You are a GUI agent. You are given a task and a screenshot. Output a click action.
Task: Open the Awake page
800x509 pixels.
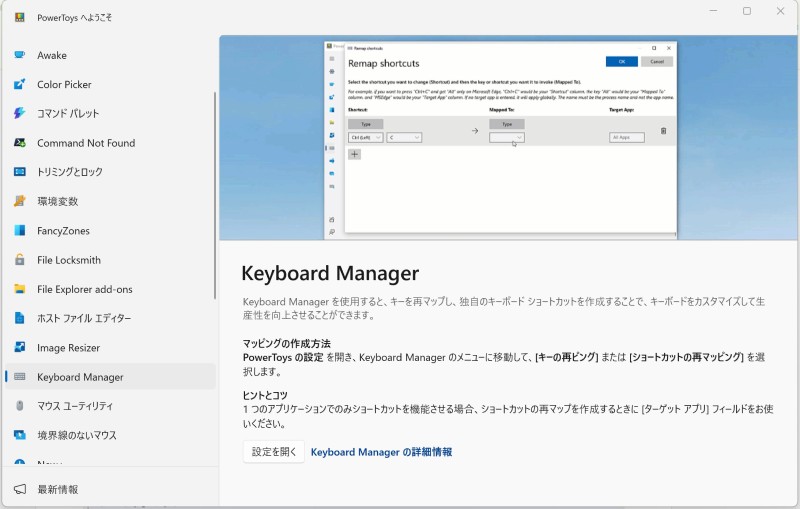(x=110, y=55)
